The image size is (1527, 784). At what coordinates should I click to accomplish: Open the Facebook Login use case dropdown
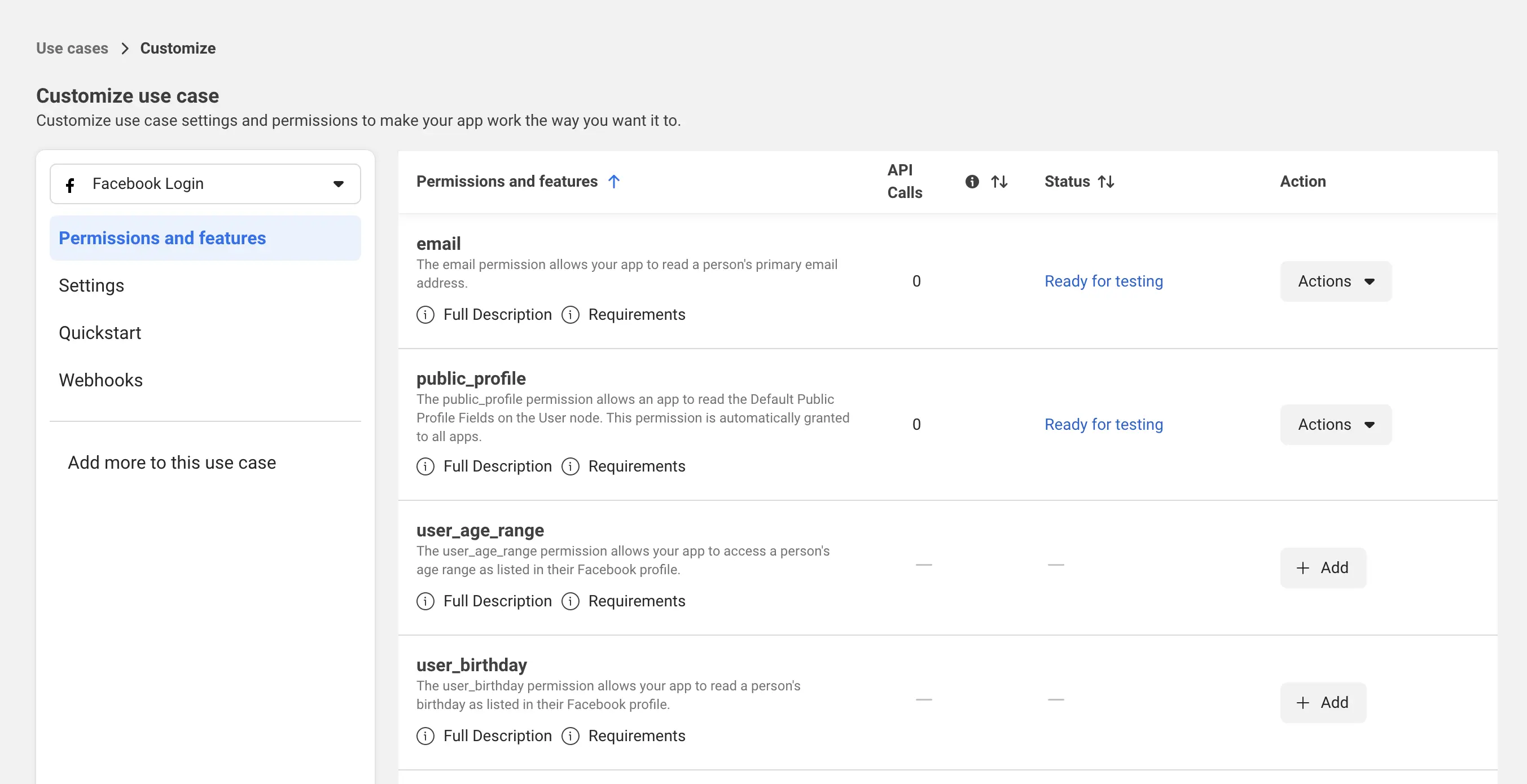pyautogui.click(x=205, y=184)
